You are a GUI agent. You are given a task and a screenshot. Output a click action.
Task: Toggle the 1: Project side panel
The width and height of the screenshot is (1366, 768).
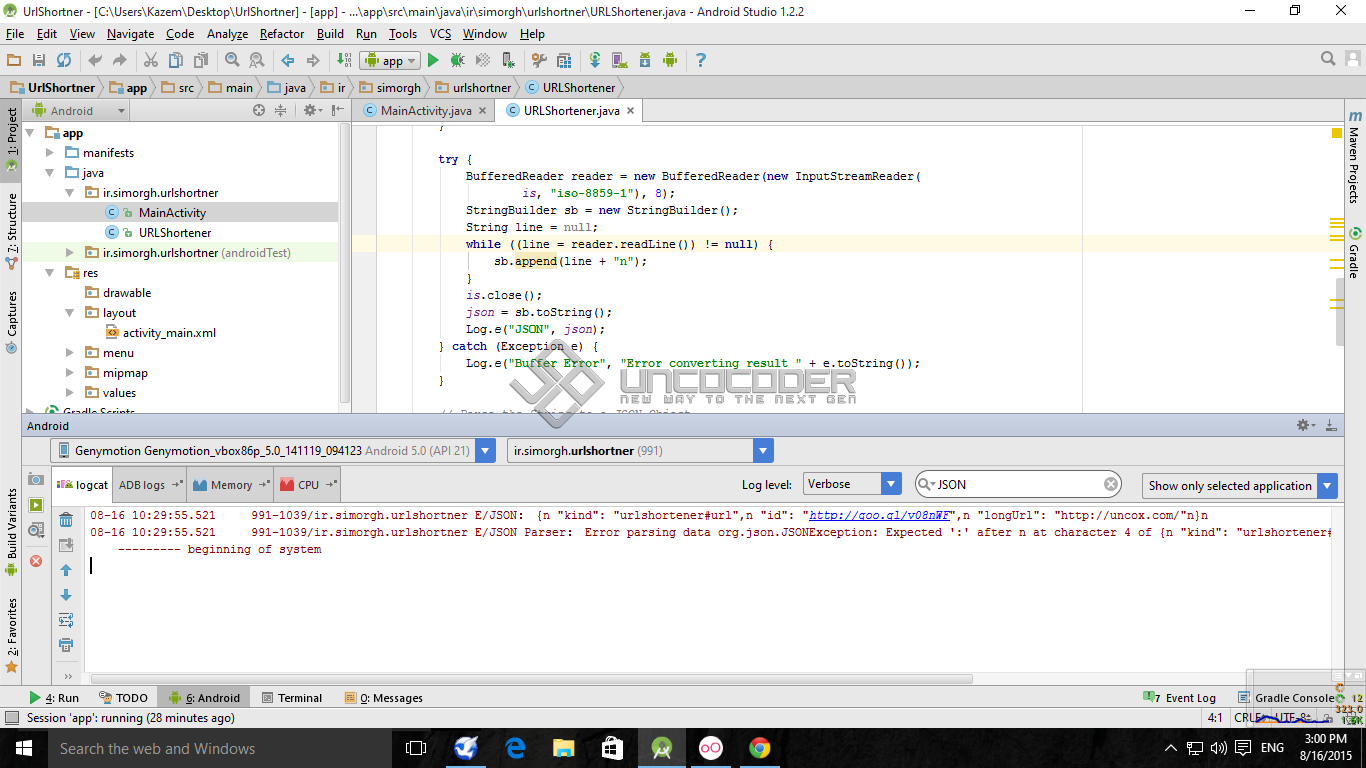pos(11,139)
